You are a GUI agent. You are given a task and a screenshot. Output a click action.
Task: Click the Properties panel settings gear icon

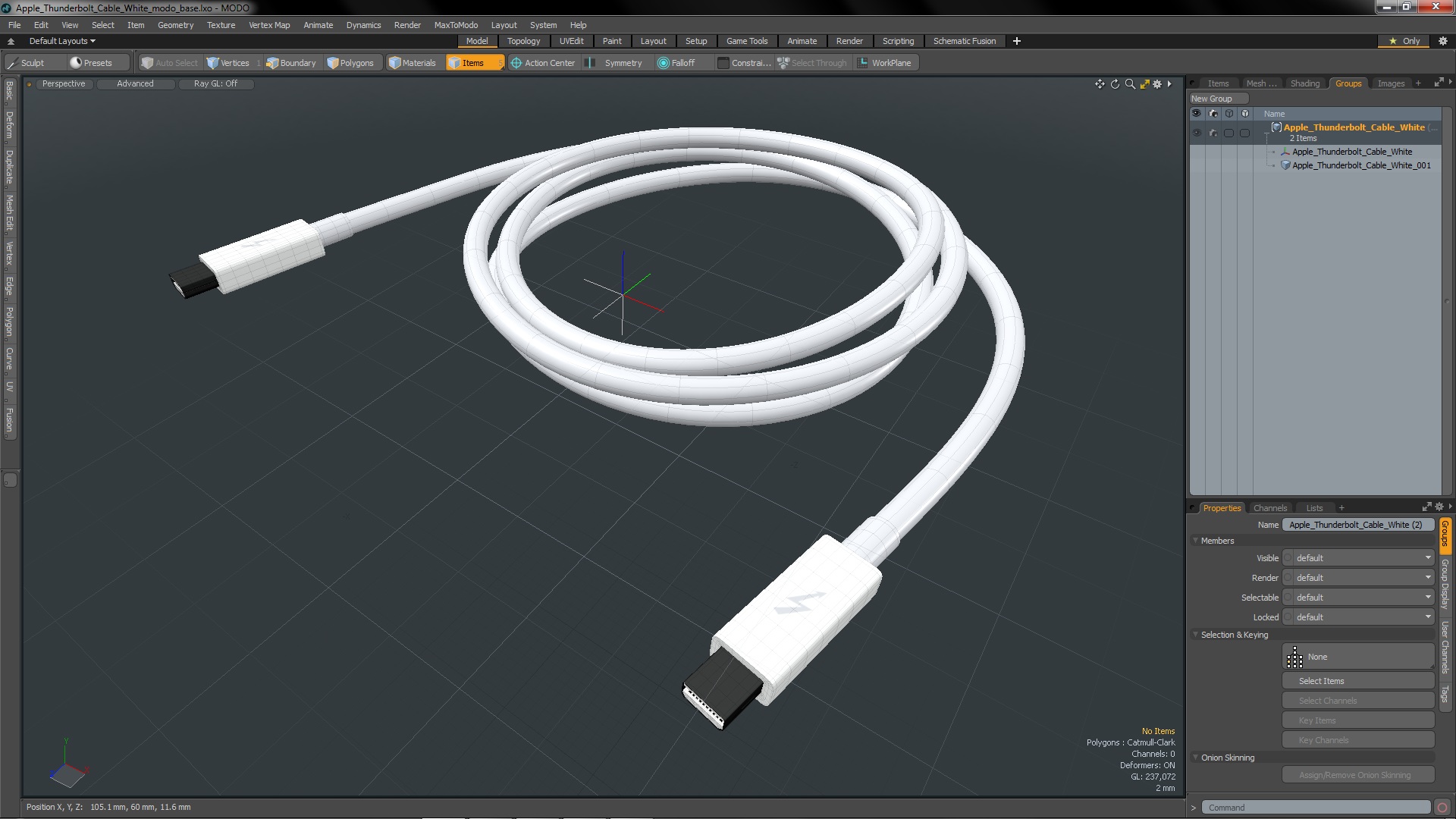[x=1439, y=507]
